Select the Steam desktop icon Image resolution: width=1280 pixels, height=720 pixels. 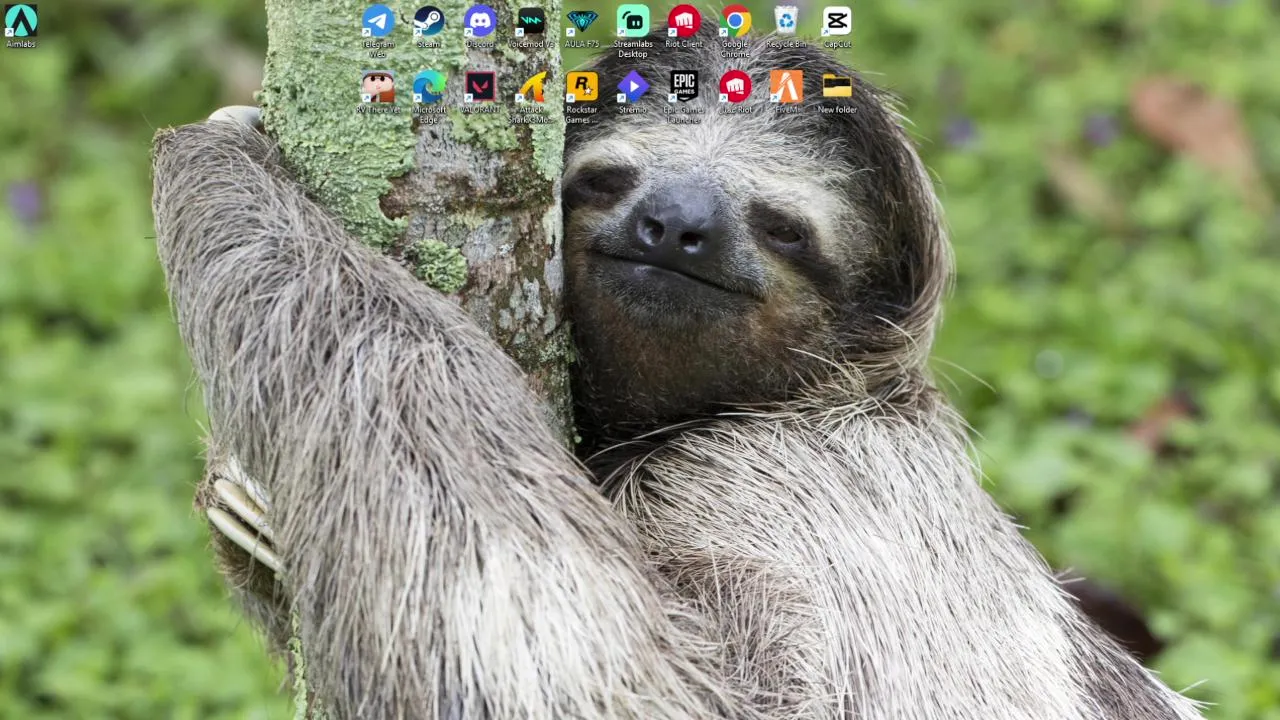[429, 26]
